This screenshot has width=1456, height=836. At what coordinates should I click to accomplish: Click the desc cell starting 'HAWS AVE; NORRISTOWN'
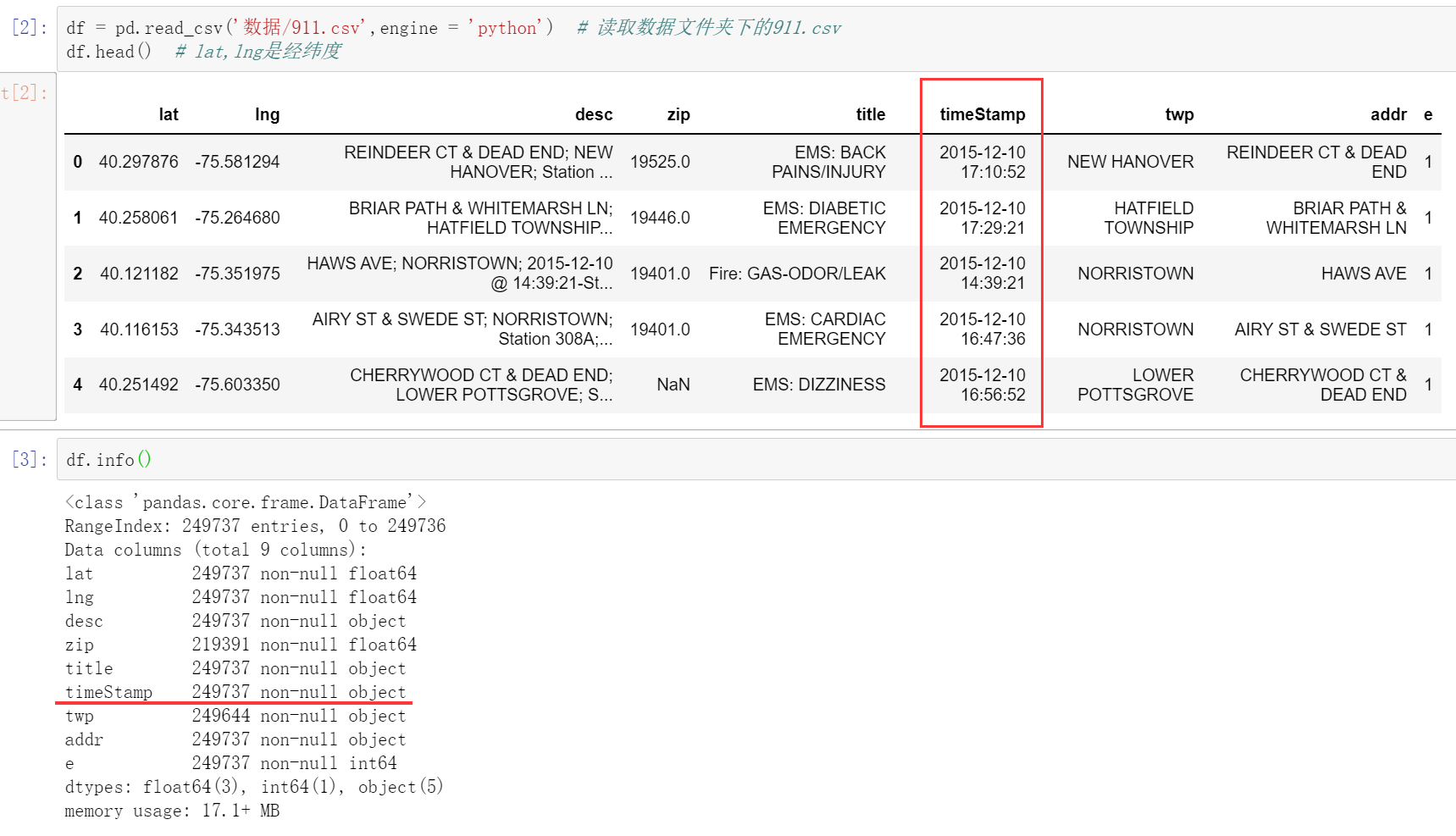coord(459,274)
